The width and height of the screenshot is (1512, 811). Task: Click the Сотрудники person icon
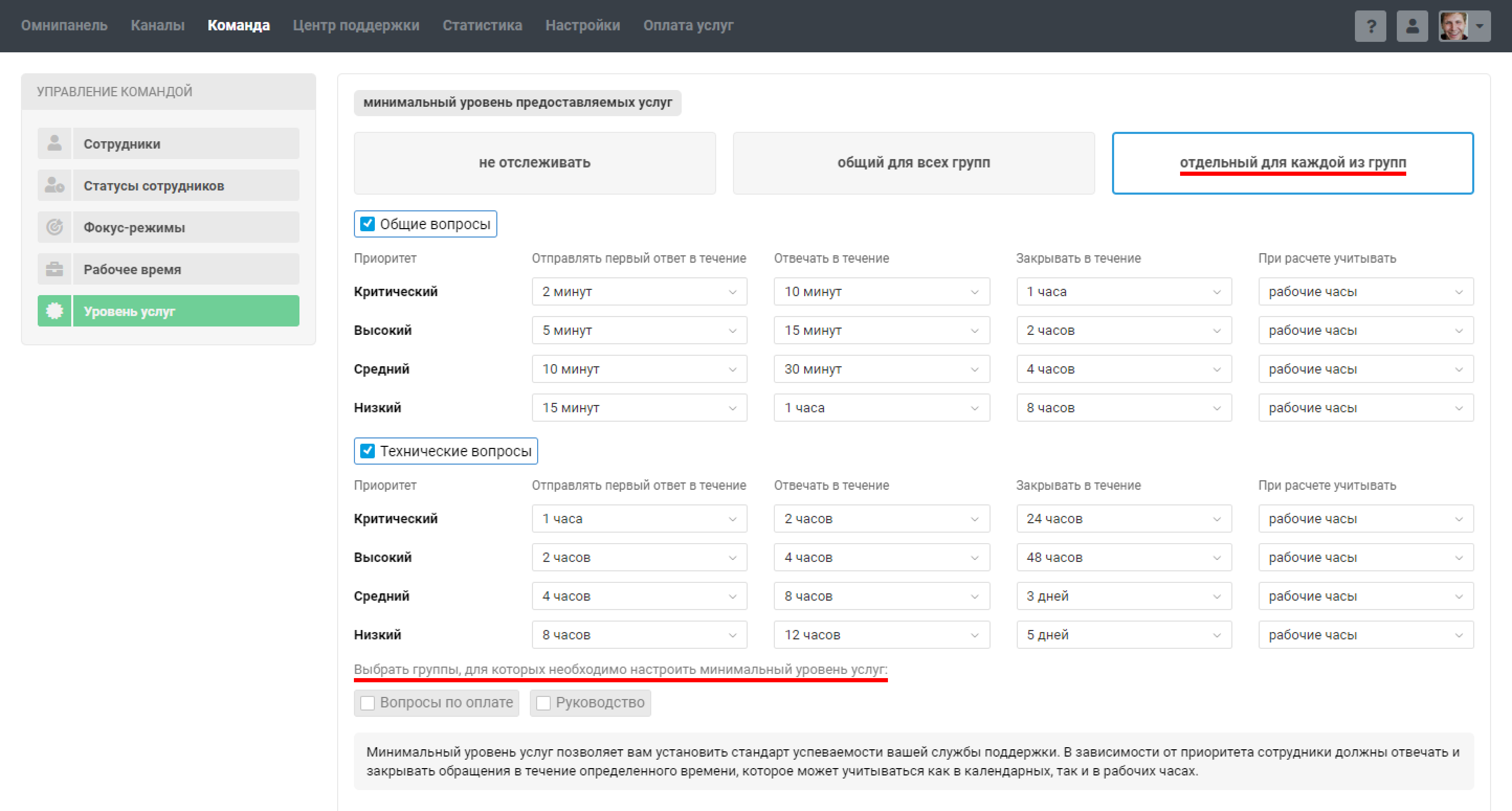coord(54,144)
